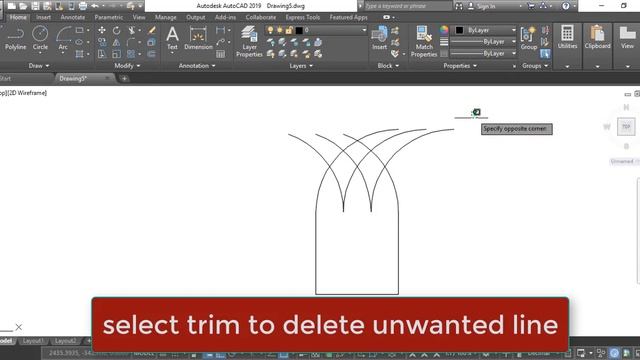Screen dimensions: 640x360
Task: Click the TOP face of the ViewCube
Action: tap(626, 127)
